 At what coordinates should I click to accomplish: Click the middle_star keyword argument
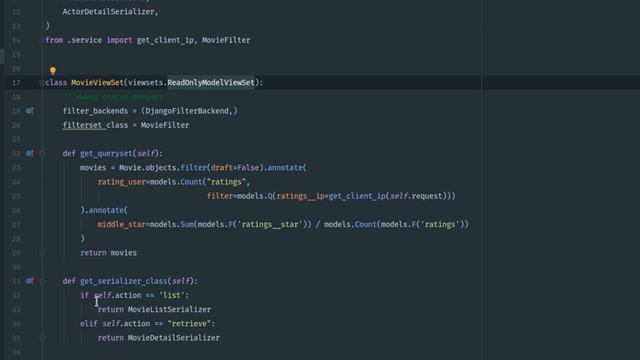121,224
